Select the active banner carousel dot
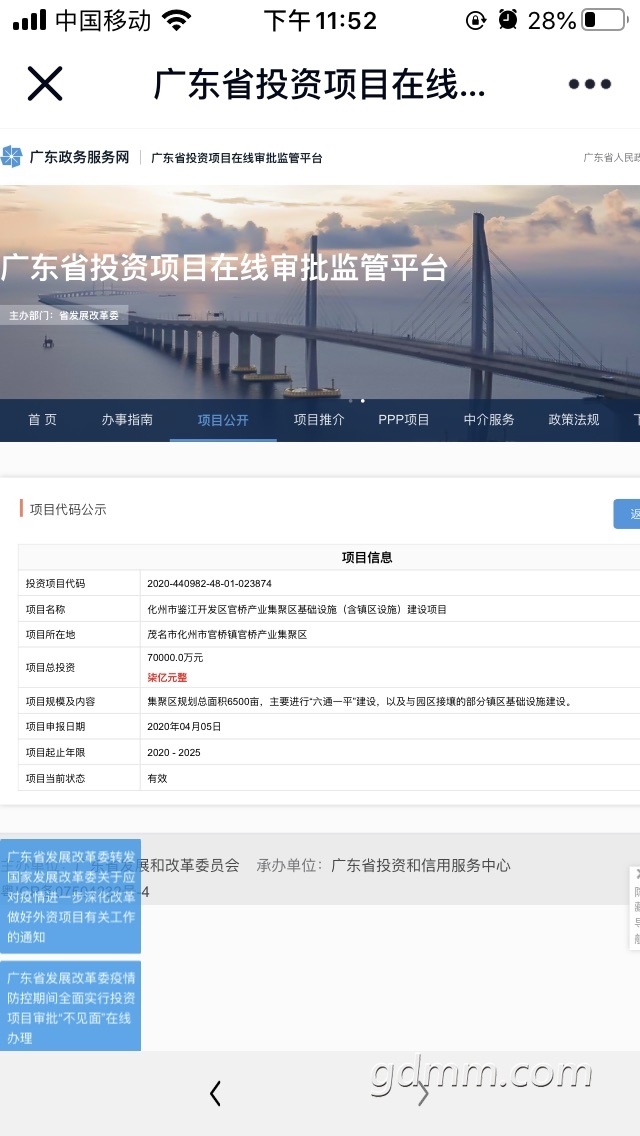640x1136 pixels. click(x=363, y=401)
